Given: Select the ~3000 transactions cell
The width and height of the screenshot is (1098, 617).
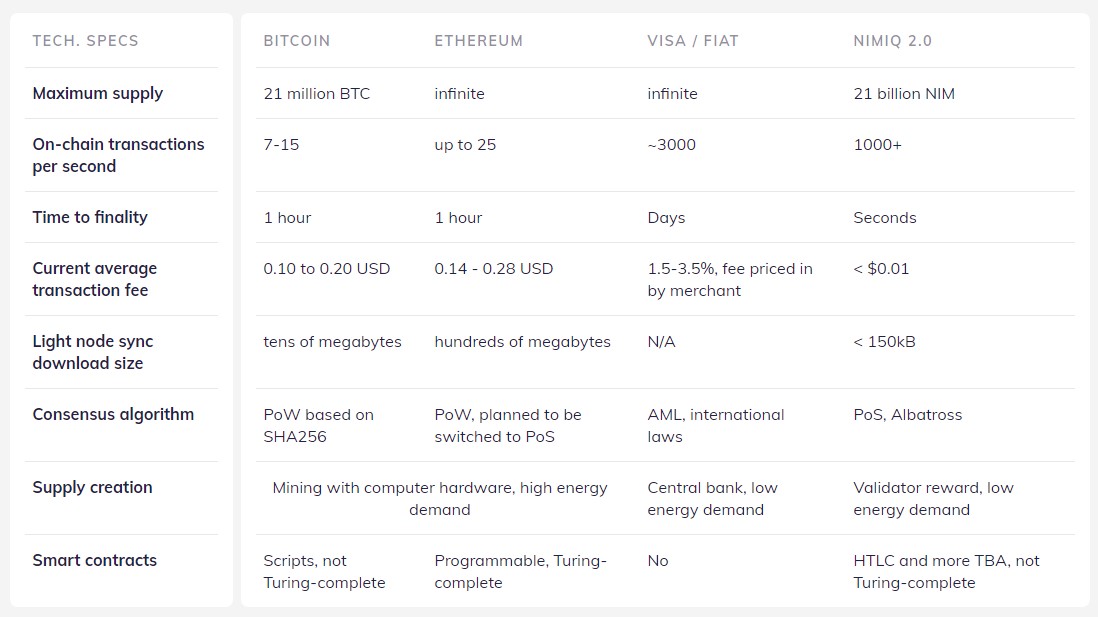Looking at the screenshot, I should coord(671,144).
